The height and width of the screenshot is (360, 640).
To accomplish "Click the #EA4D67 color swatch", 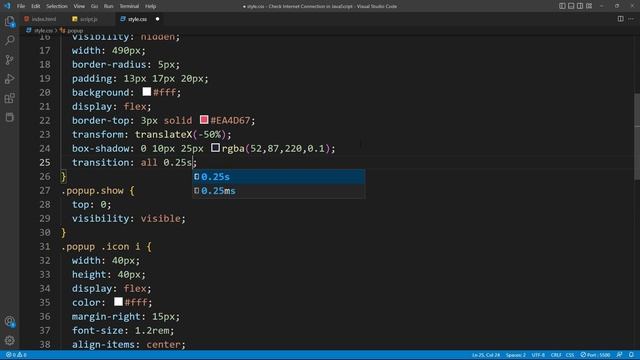I will 204,120.
